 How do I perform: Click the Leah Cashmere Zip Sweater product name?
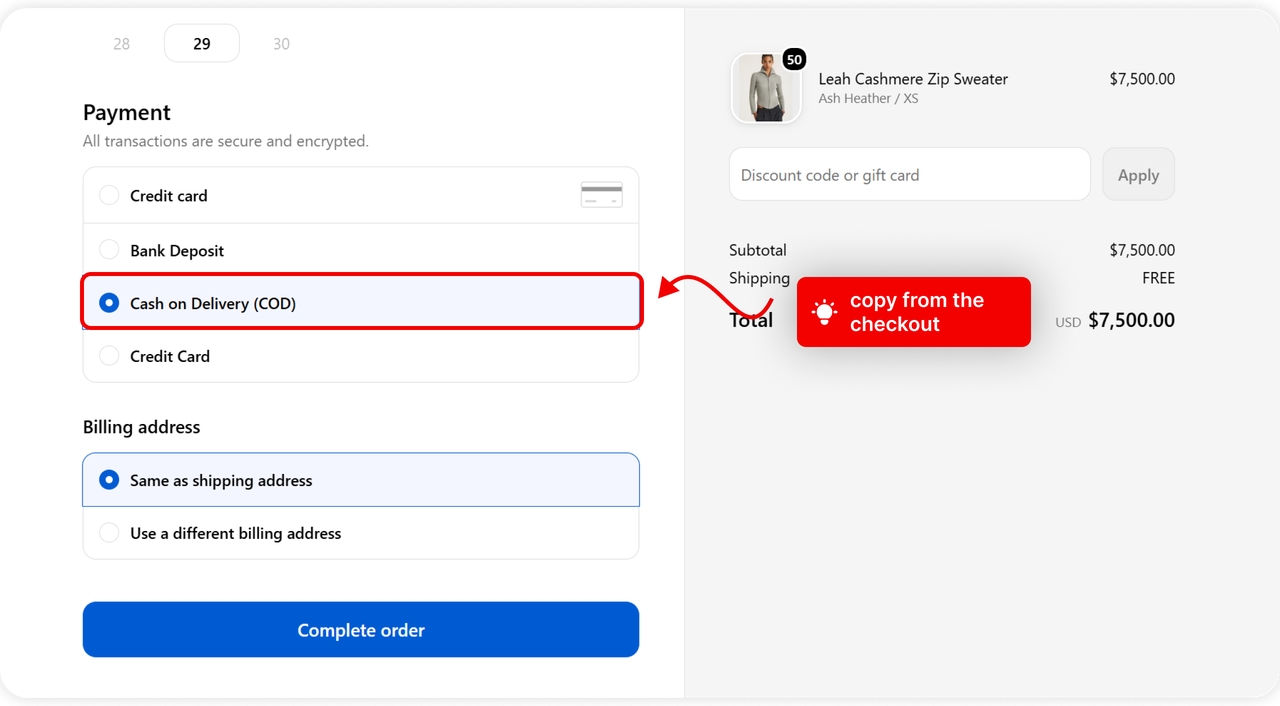coord(913,79)
